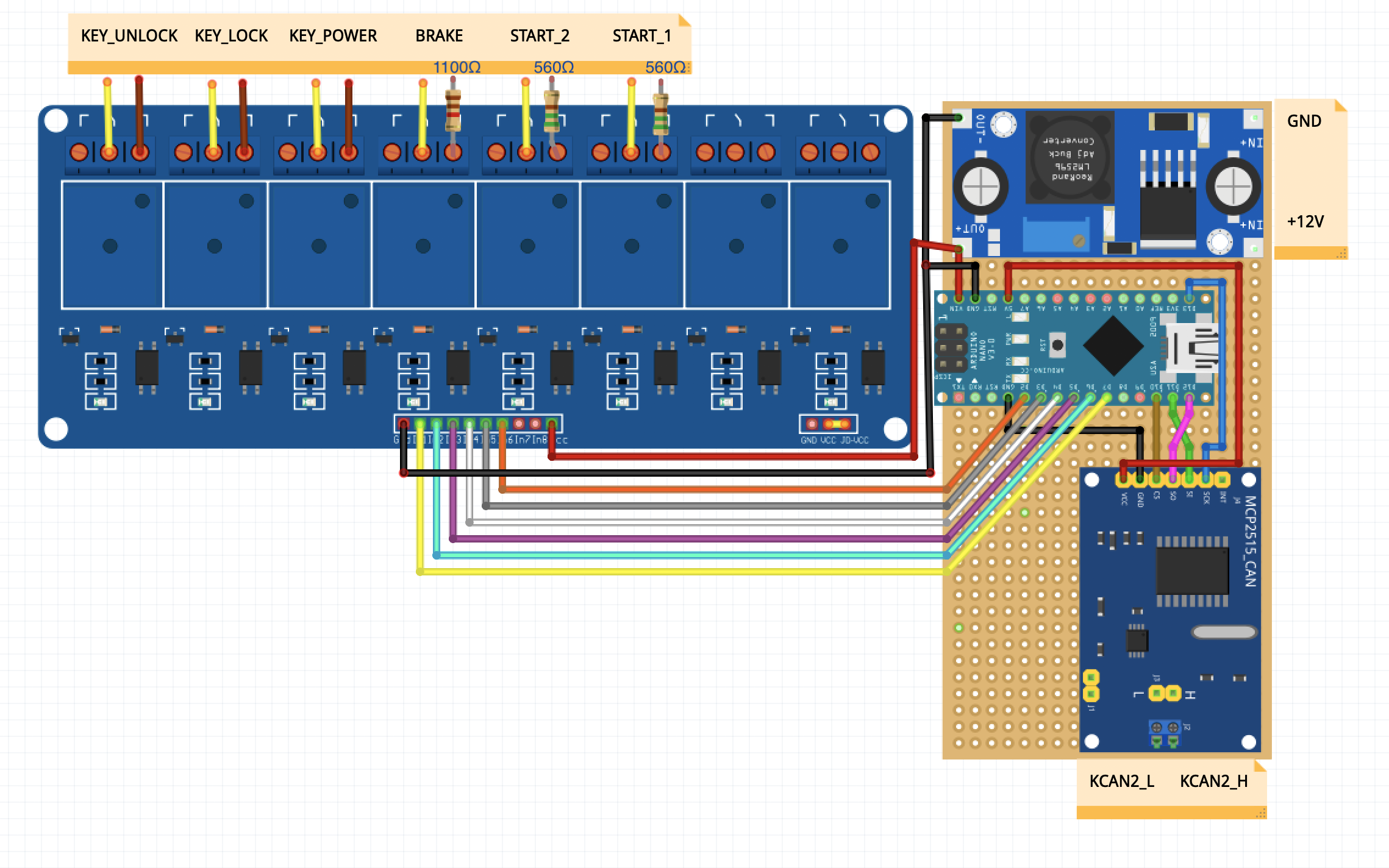
Task: Click the crystal oscillator on MCP2515 module
Action: pyautogui.click(x=1225, y=633)
